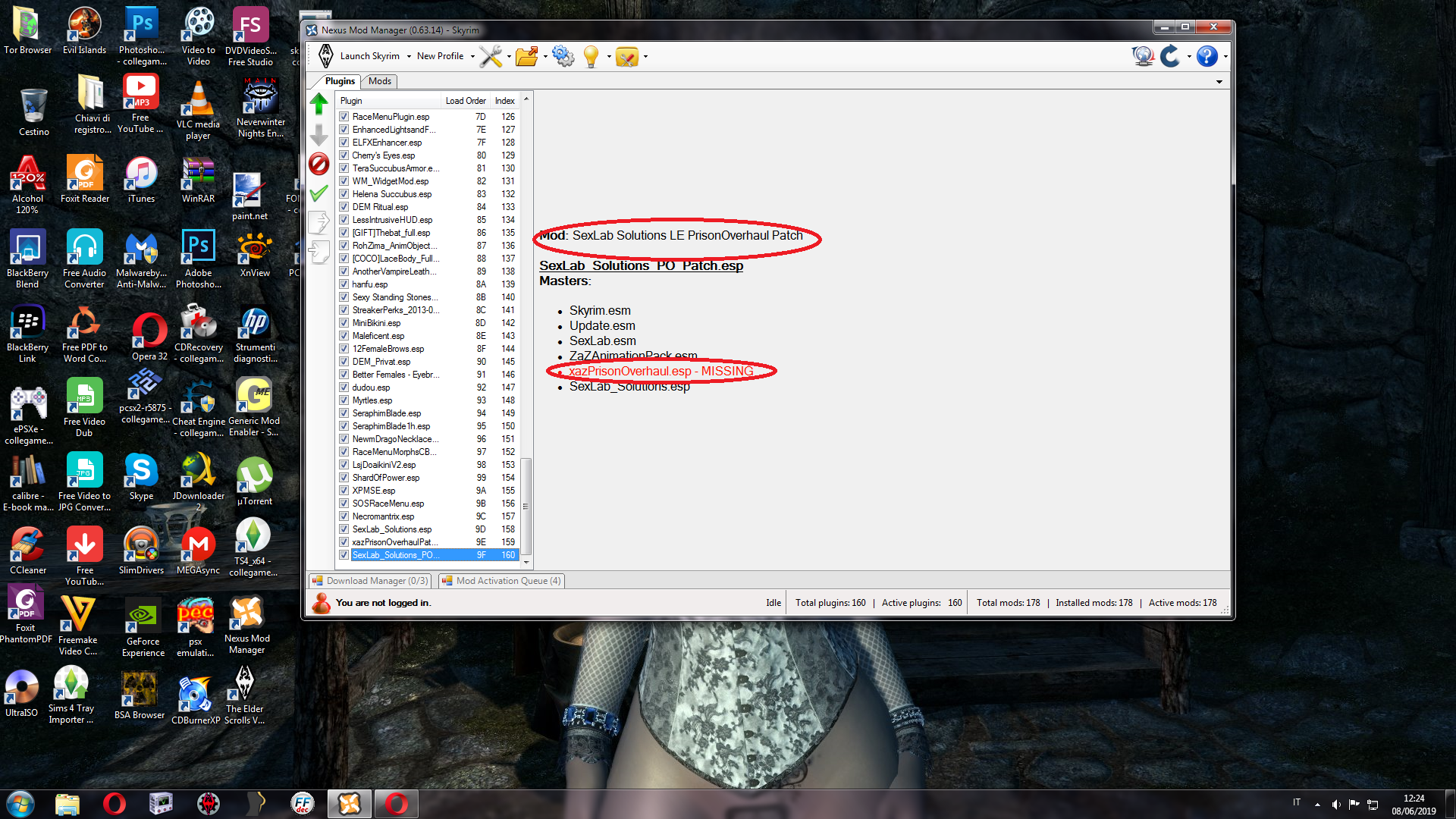Move plugin down with the gray arrow
The height and width of the screenshot is (819, 1456).
[319, 135]
